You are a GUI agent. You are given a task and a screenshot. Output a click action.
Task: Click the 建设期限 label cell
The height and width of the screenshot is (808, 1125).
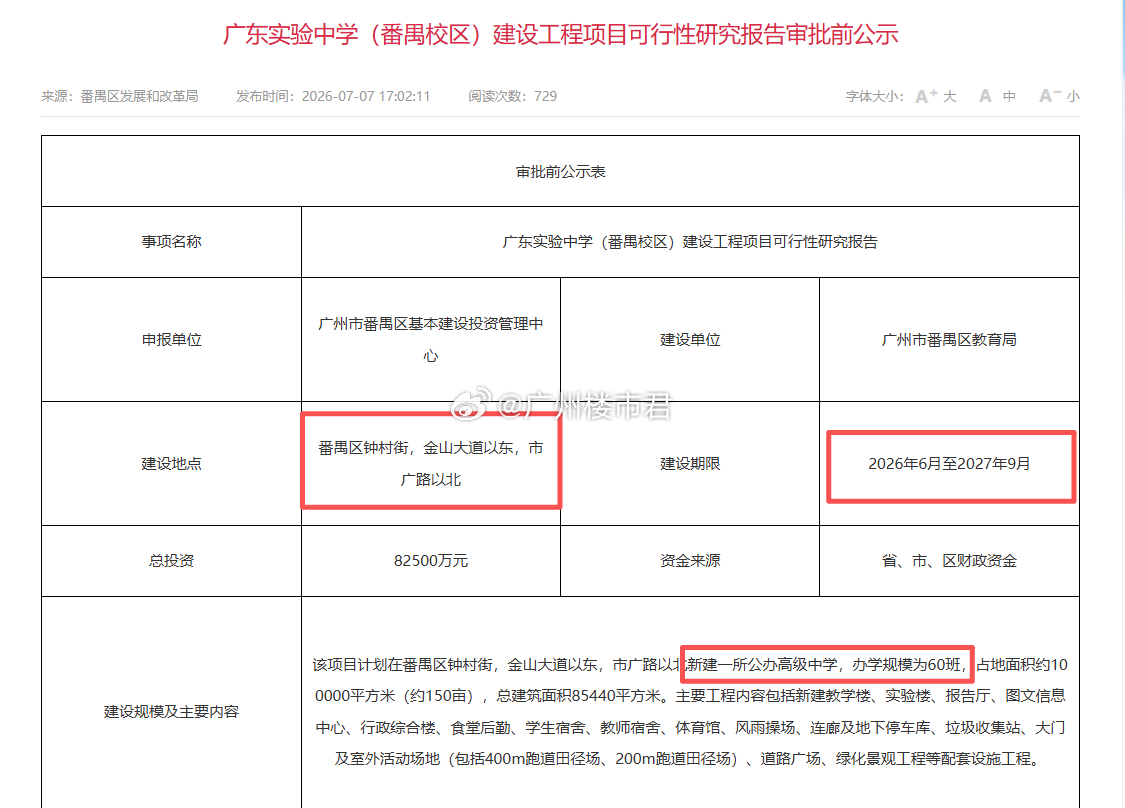tap(690, 464)
